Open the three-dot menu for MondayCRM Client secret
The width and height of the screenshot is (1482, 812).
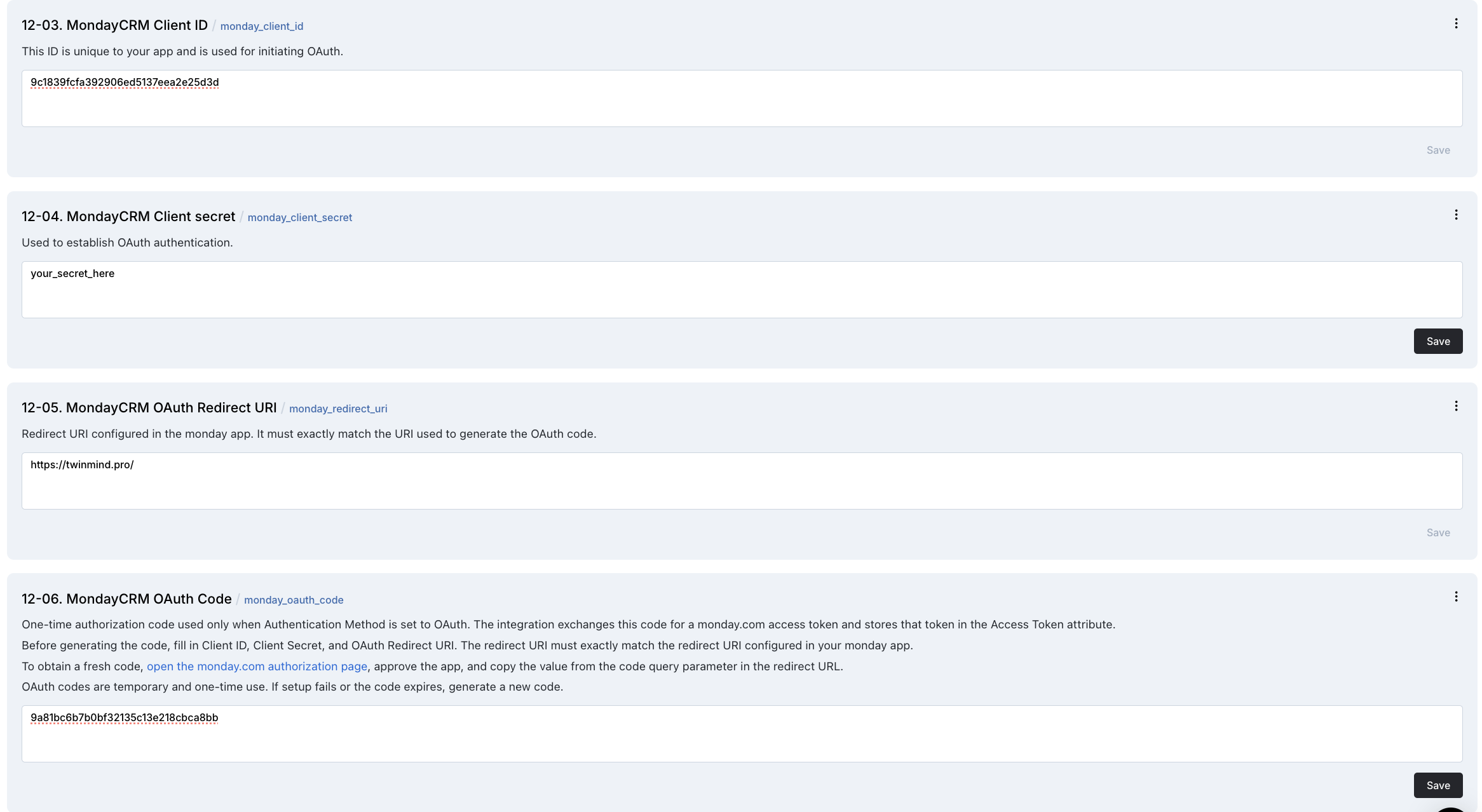click(1456, 215)
